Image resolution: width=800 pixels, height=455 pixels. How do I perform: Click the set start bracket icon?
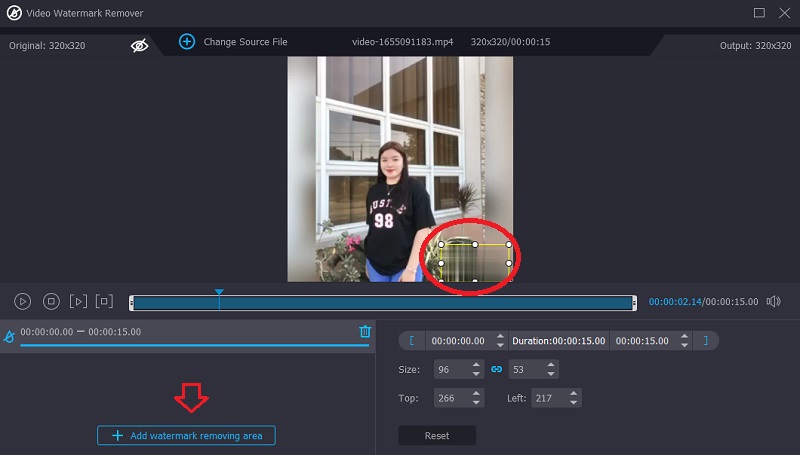pos(411,341)
